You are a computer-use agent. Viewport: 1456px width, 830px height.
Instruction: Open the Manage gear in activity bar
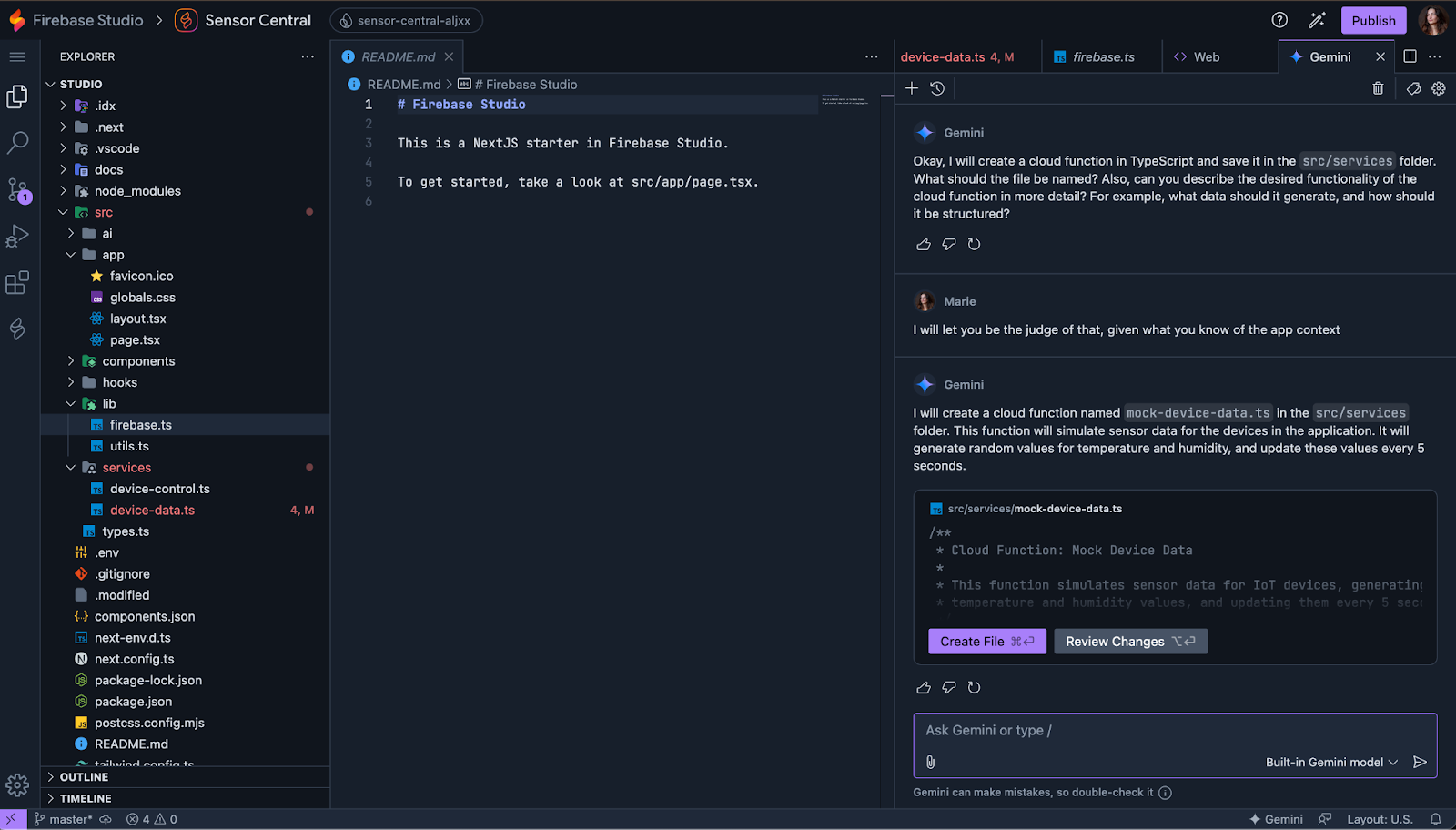[17, 784]
